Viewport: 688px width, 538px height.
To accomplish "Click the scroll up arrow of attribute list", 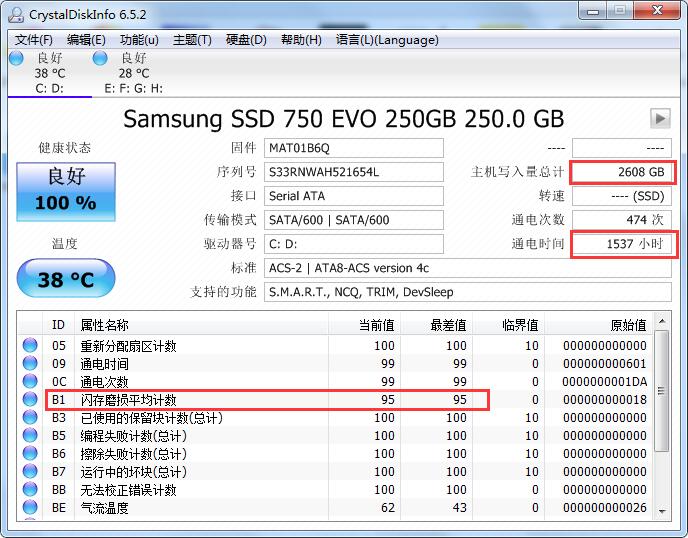I will (x=662, y=322).
